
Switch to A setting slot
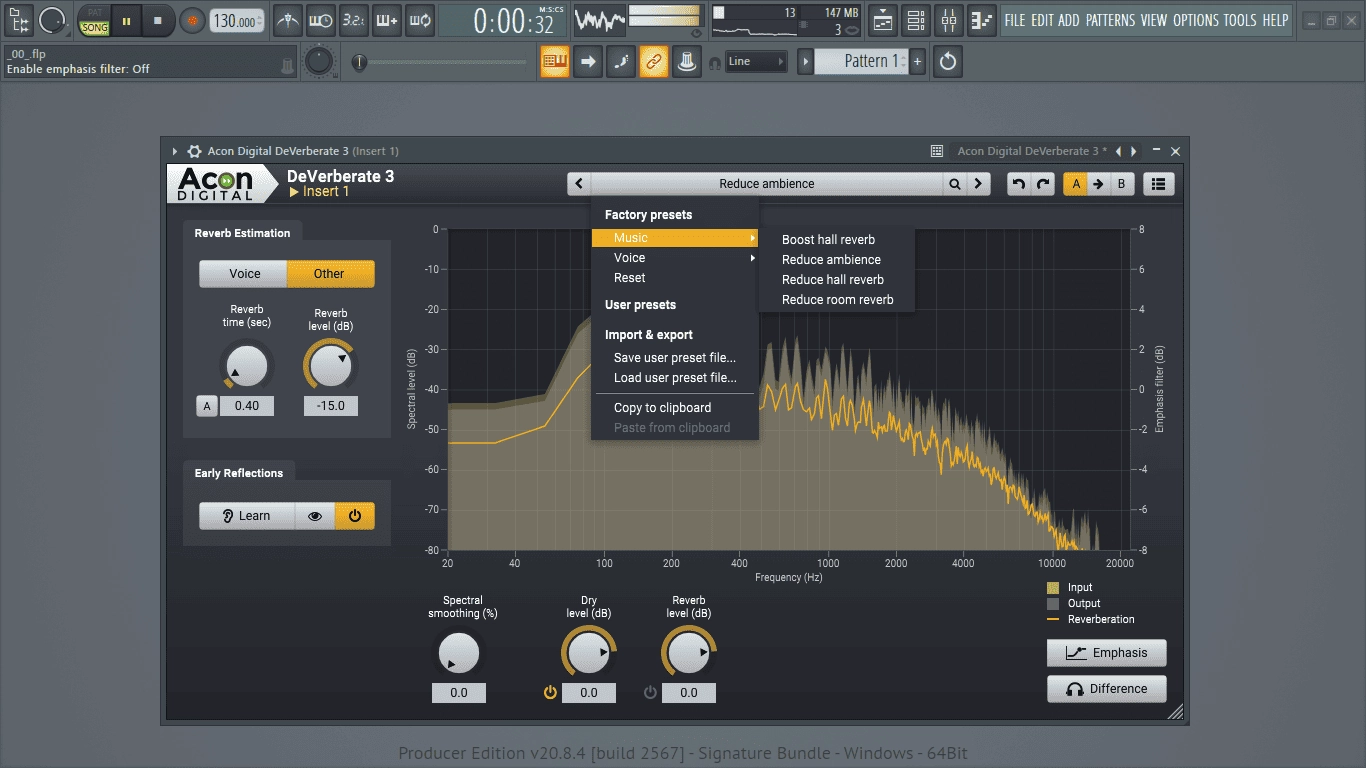(1075, 184)
